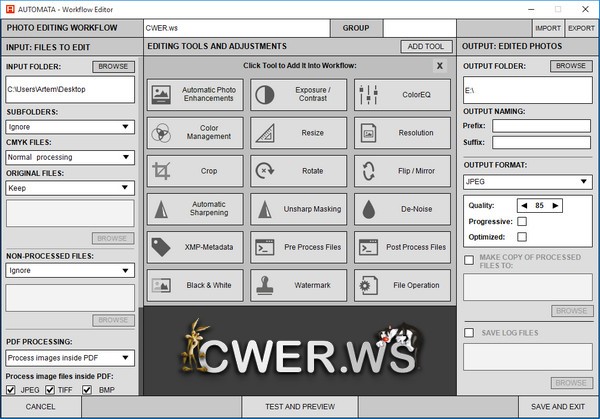Click the Test and Preview button

tap(300, 407)
